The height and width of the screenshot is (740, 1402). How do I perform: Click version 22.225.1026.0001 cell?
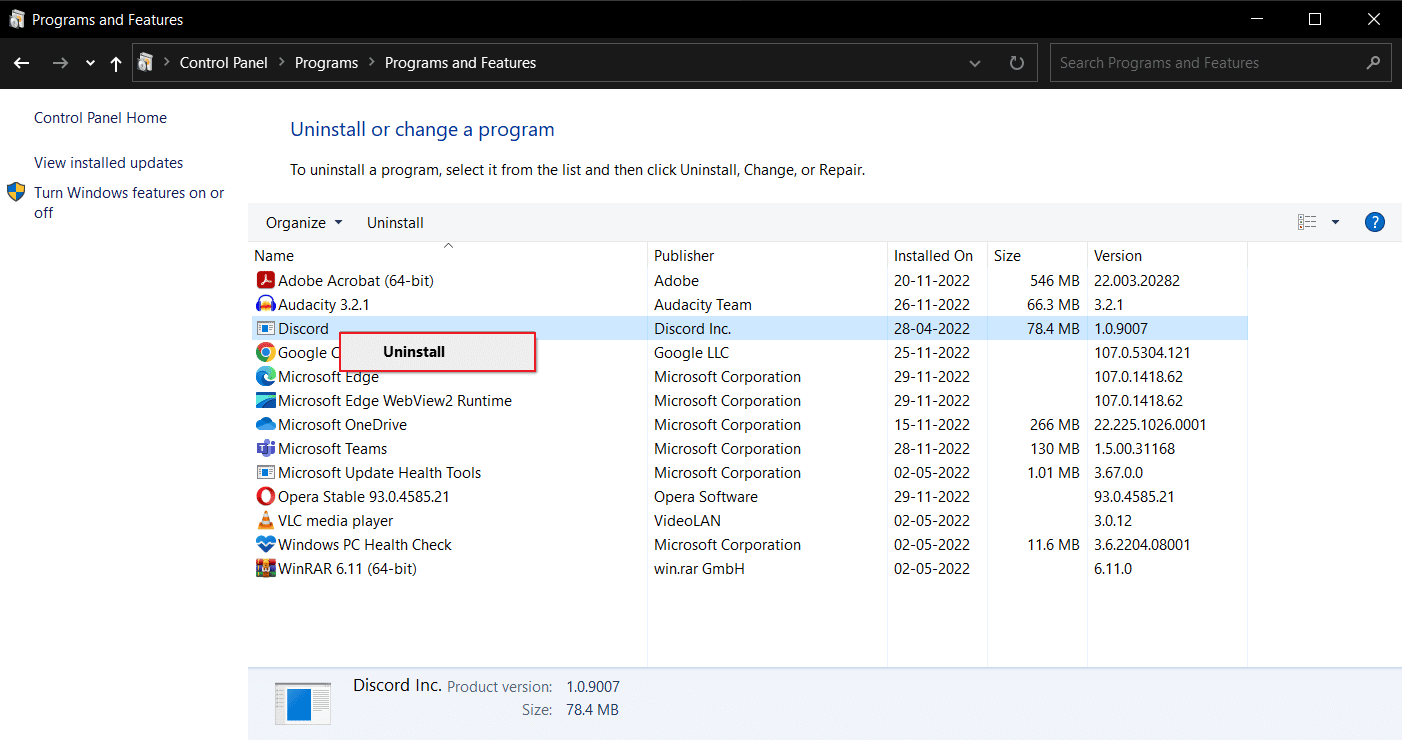(x=1150, y=425)
